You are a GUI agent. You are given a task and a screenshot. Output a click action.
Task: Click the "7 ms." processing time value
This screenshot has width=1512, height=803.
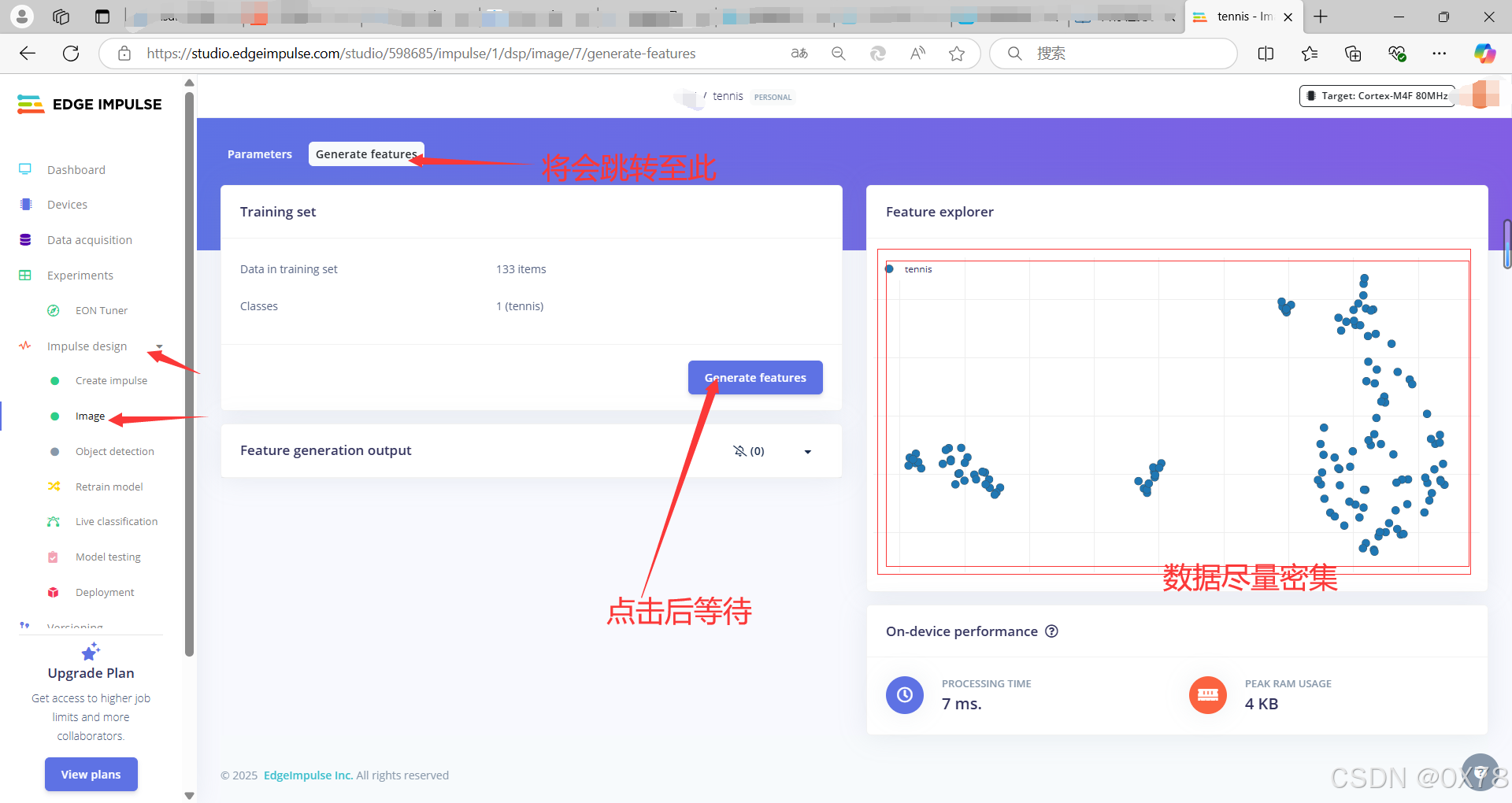pyautogui.click(x=962, y=704)
